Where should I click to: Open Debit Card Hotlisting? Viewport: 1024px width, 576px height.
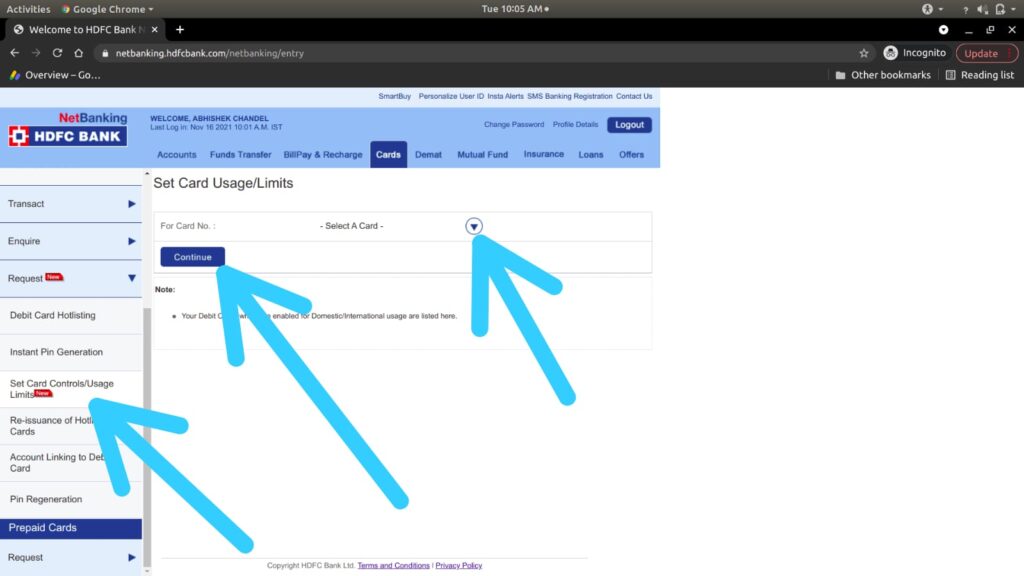click(71, 315)
